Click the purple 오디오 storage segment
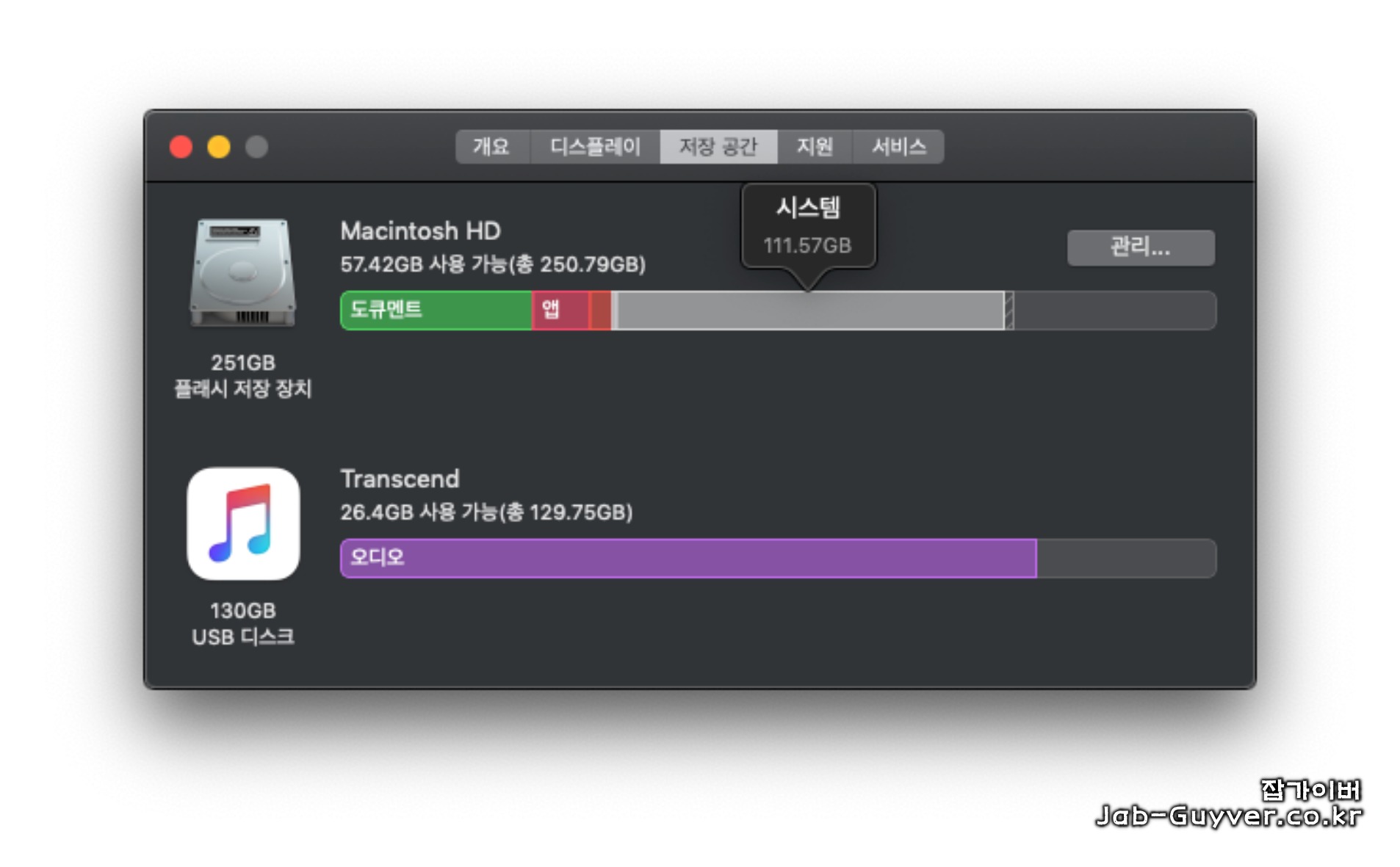Screen dimensions: 1400x867 pos(688,558)
